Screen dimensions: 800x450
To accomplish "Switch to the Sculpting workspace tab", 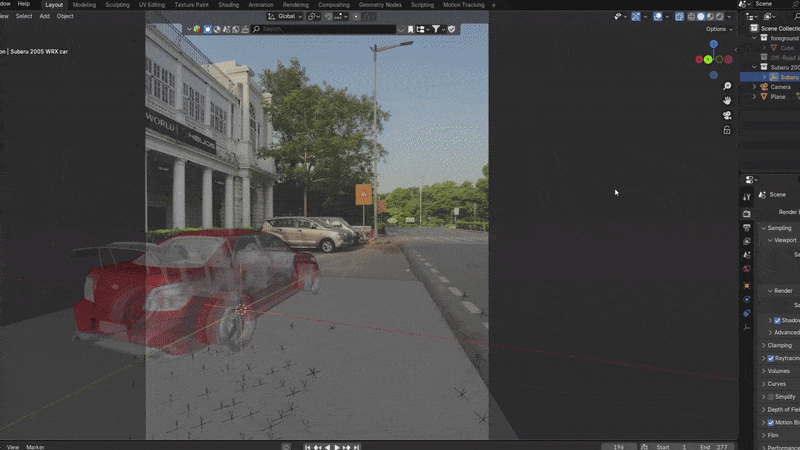I will tap(117, 5).
